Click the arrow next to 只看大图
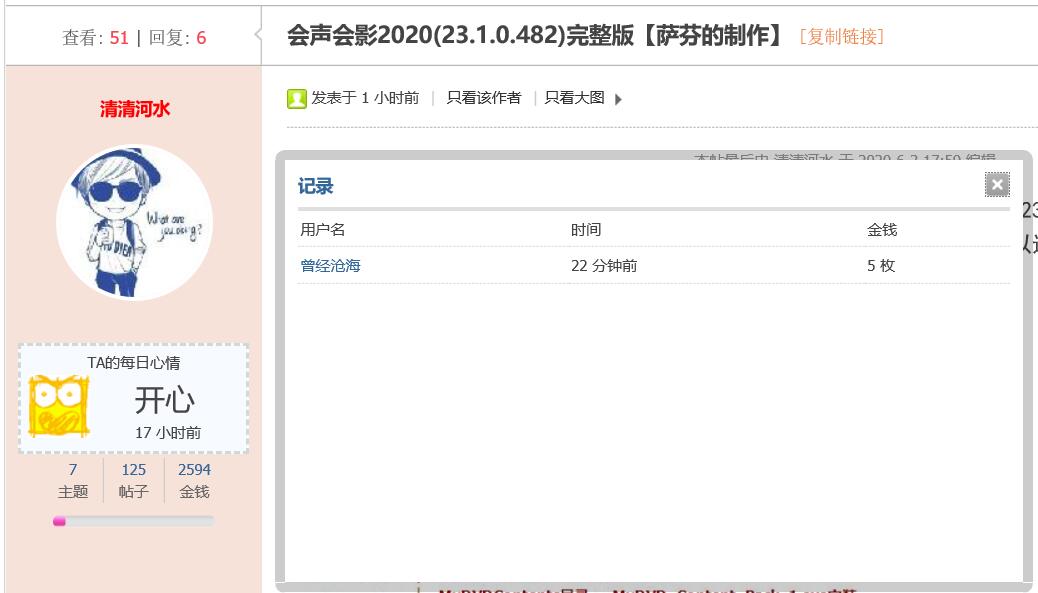This screenshot has height=593, width=1038. tap(618, 99)
